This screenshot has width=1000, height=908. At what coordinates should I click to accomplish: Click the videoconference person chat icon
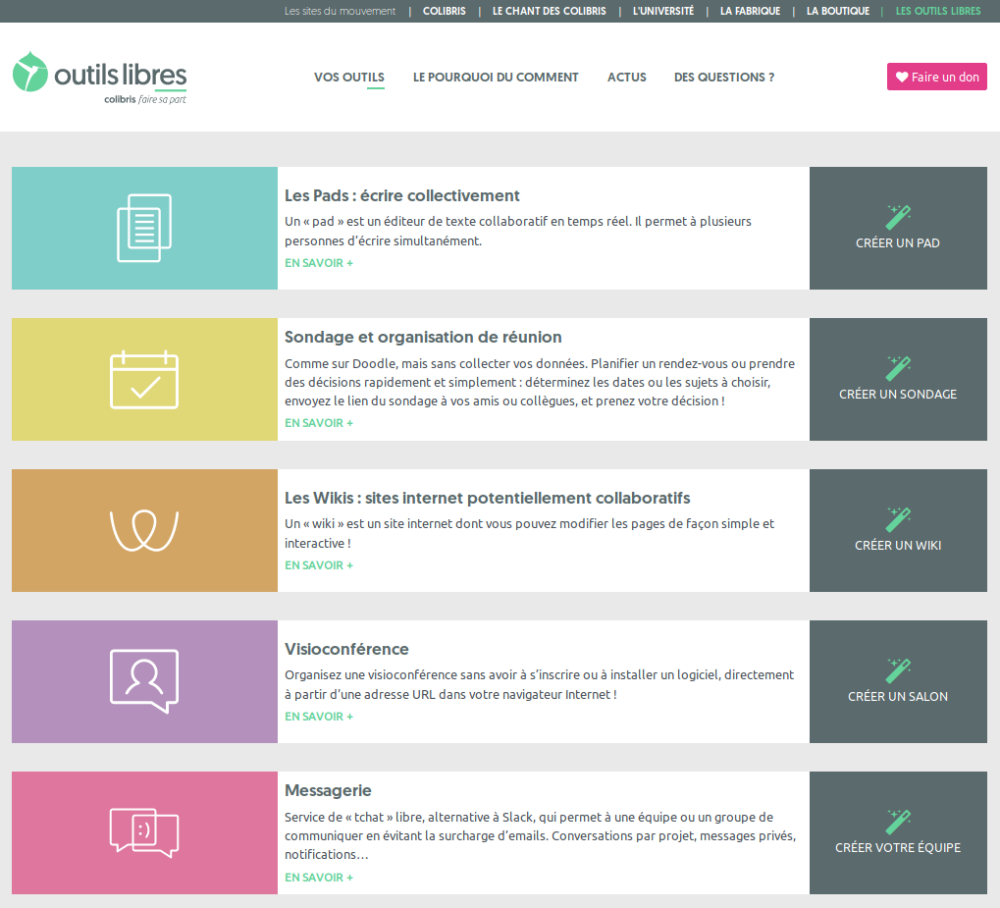[x=144, y=681]
